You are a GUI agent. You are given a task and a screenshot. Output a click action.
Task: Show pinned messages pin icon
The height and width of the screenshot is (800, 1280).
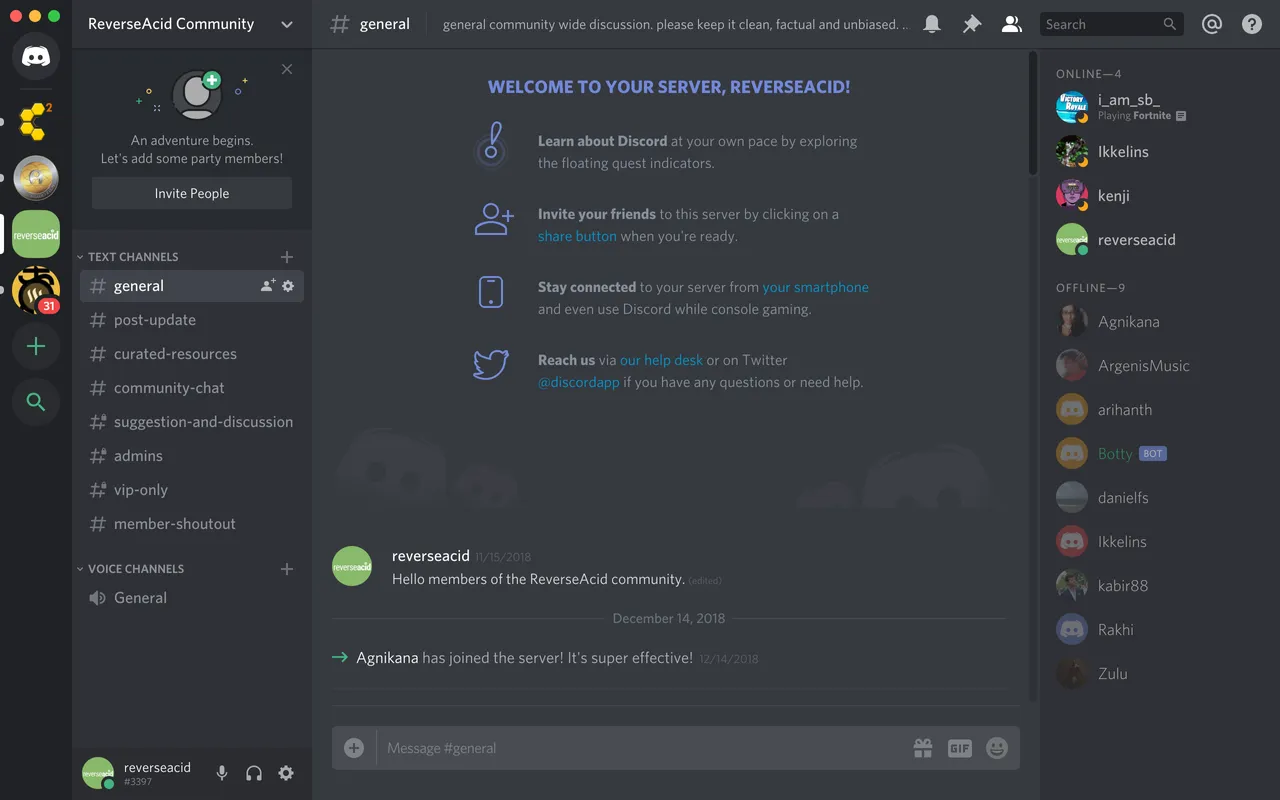[972, 24]
